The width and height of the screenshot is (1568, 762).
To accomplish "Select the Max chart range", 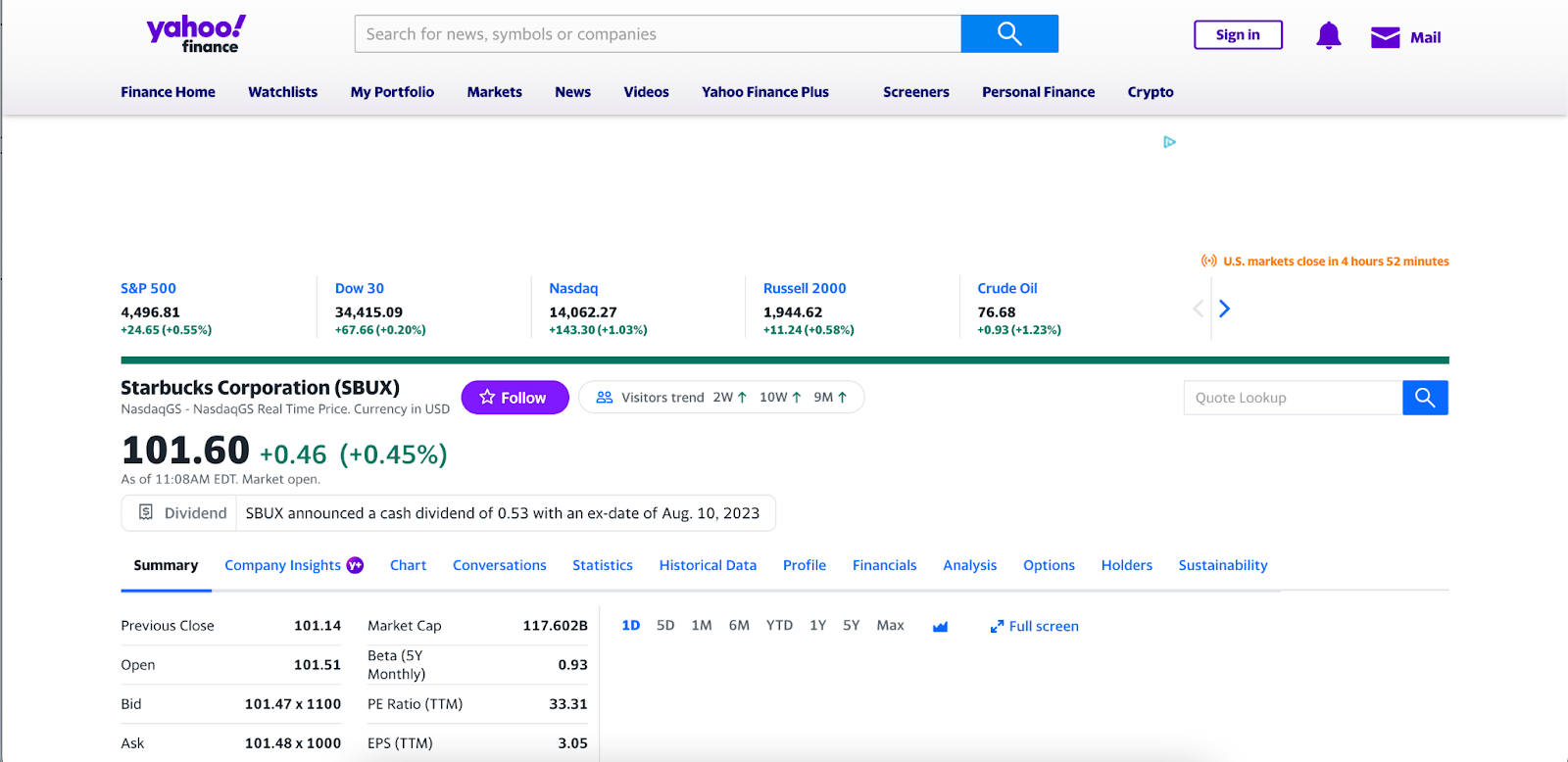I will click(890, 625).
